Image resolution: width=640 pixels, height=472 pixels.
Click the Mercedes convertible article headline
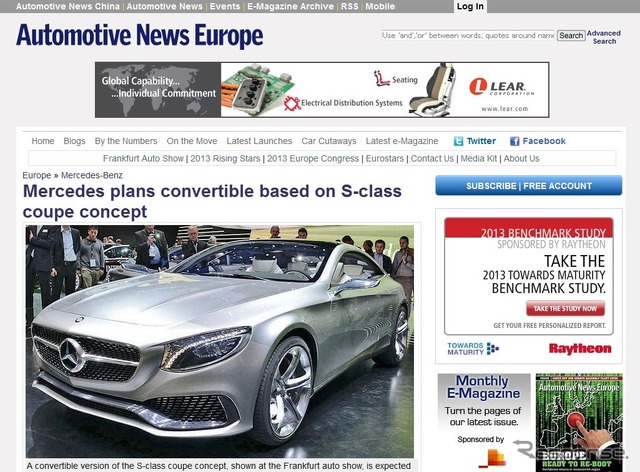click(212, 201)
